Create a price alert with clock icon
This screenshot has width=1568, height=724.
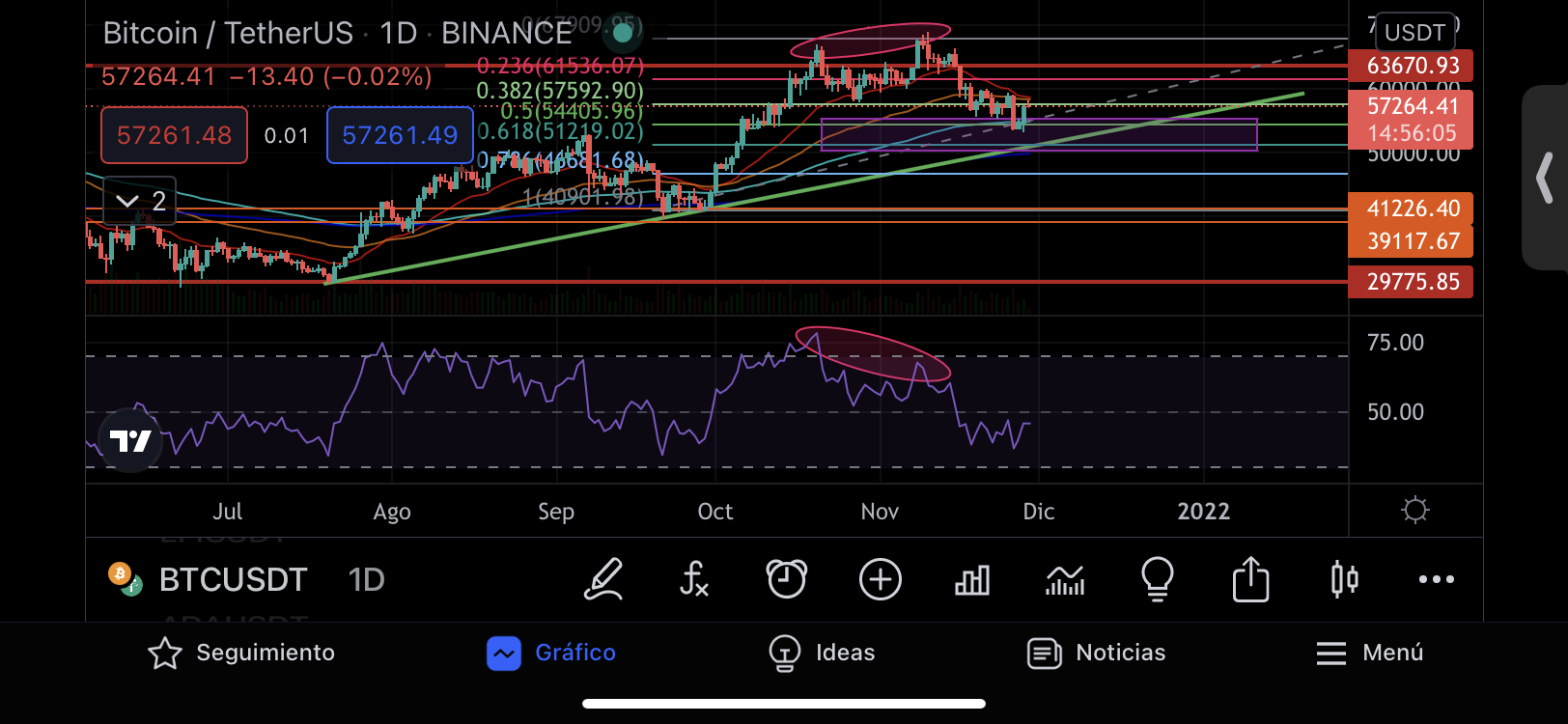coord(786,579)
